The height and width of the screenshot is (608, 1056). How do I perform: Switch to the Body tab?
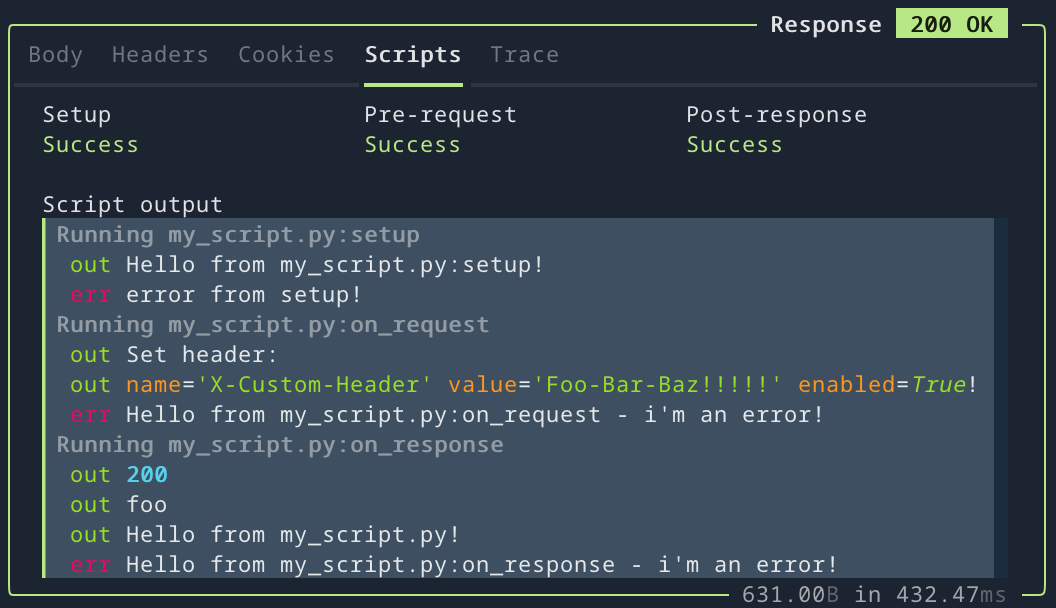coord(55,55)
